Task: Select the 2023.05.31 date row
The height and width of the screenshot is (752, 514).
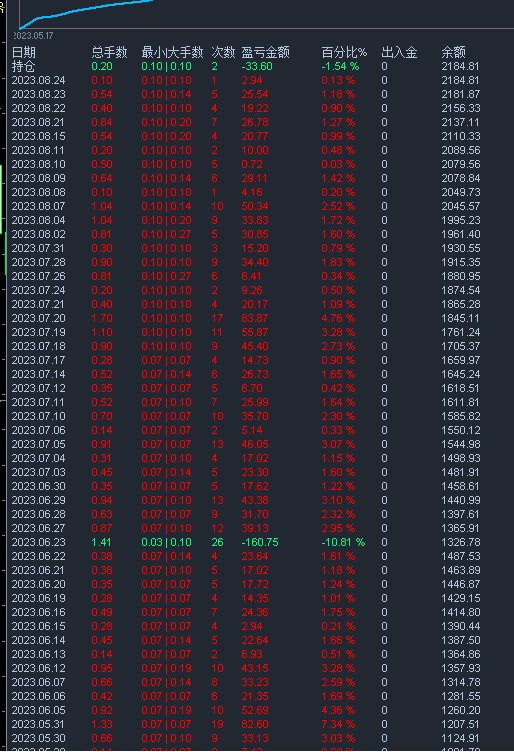Action: point(38,724)
